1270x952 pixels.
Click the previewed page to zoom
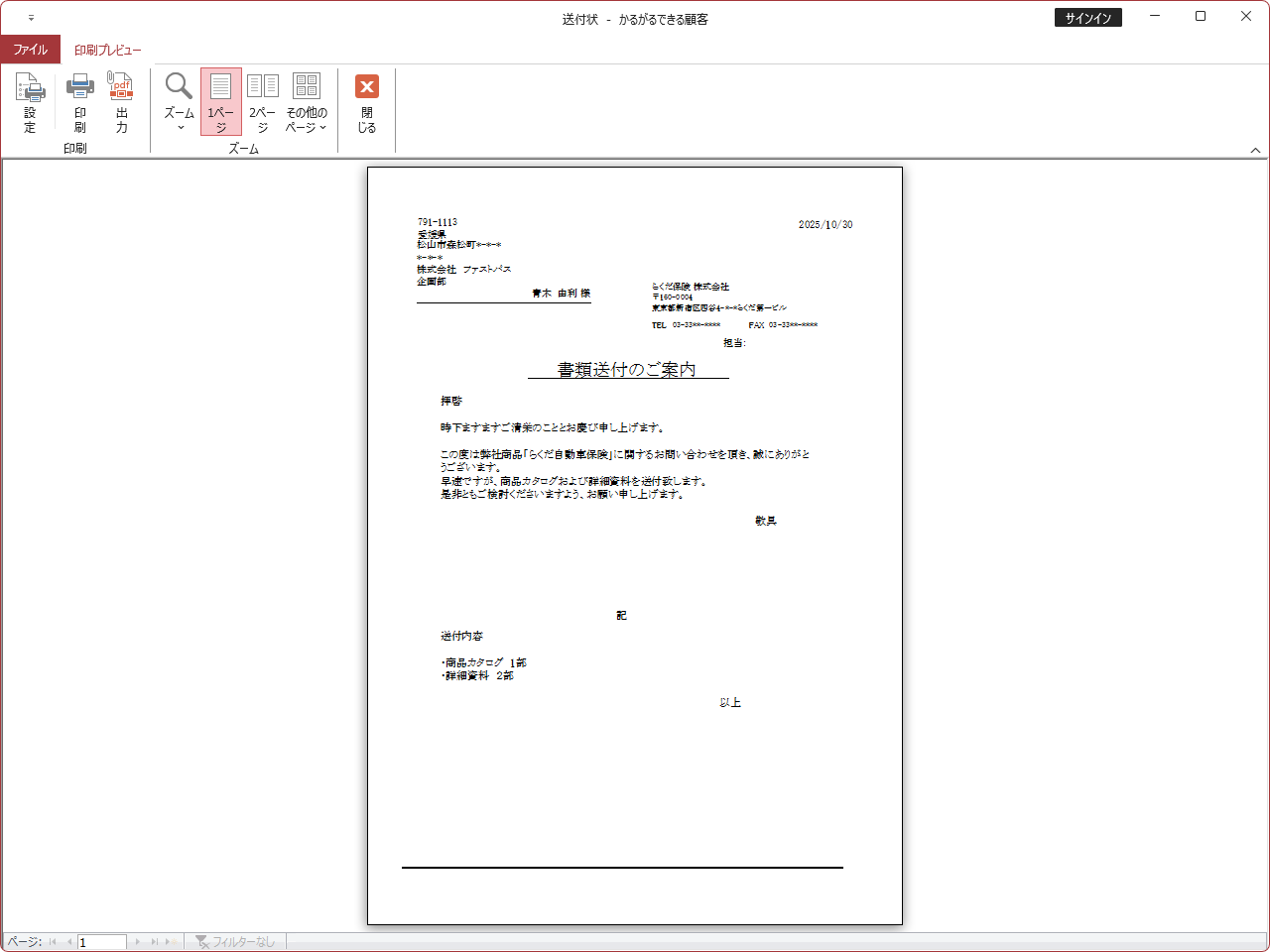click(635, 545)
